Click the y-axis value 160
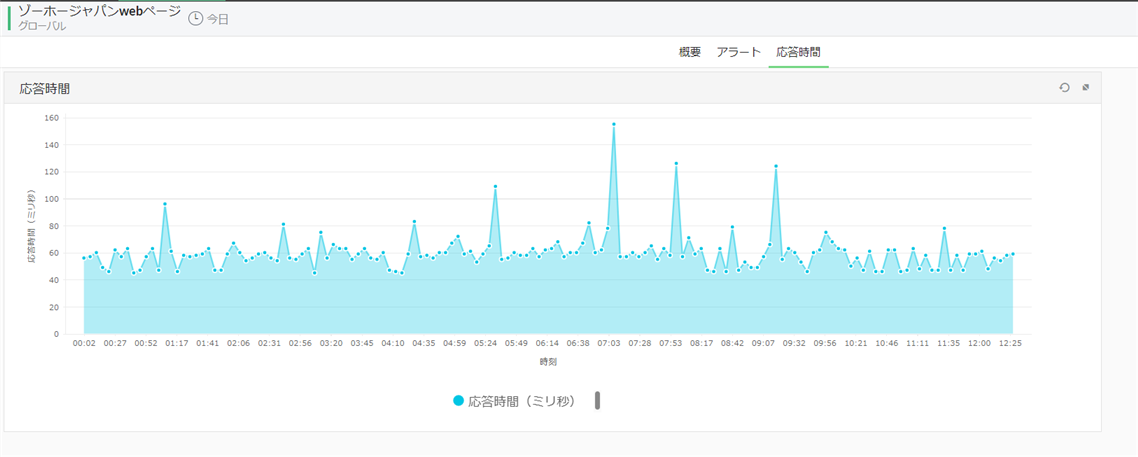Screen dimensions: 1138x457 pos(52,118)
